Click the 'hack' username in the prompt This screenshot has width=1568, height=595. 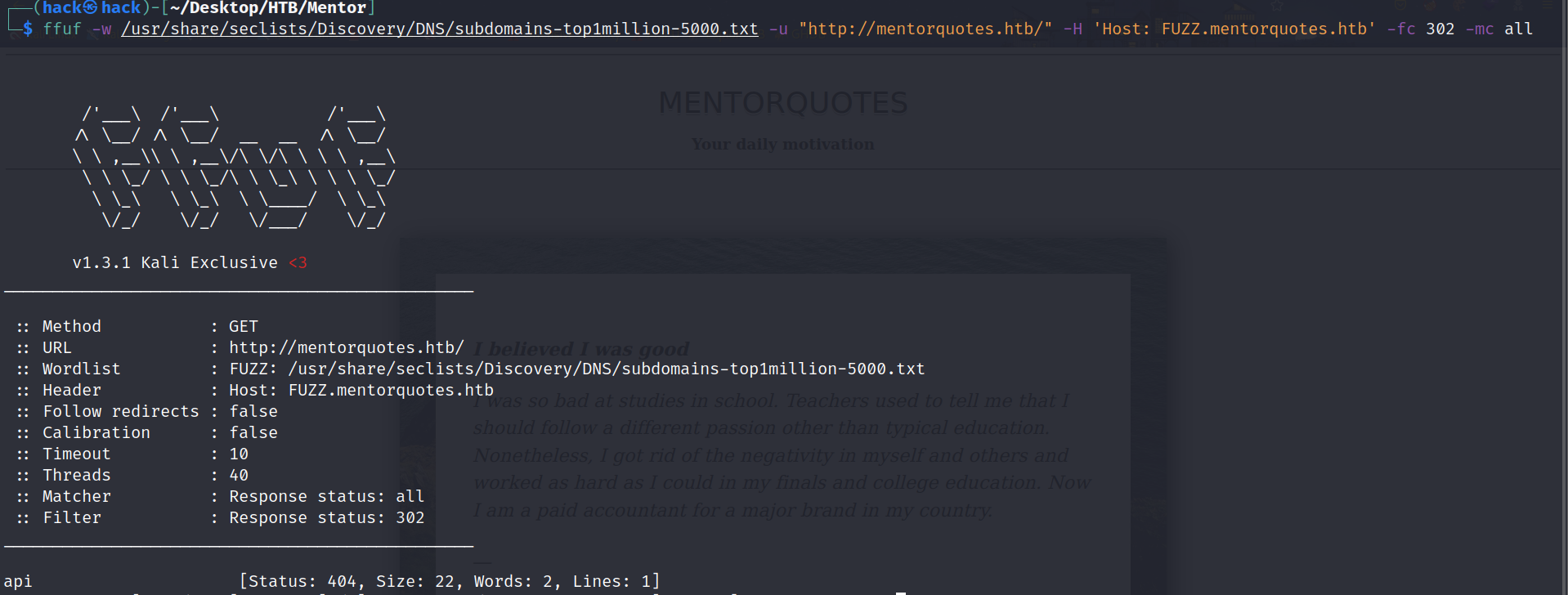62,8
